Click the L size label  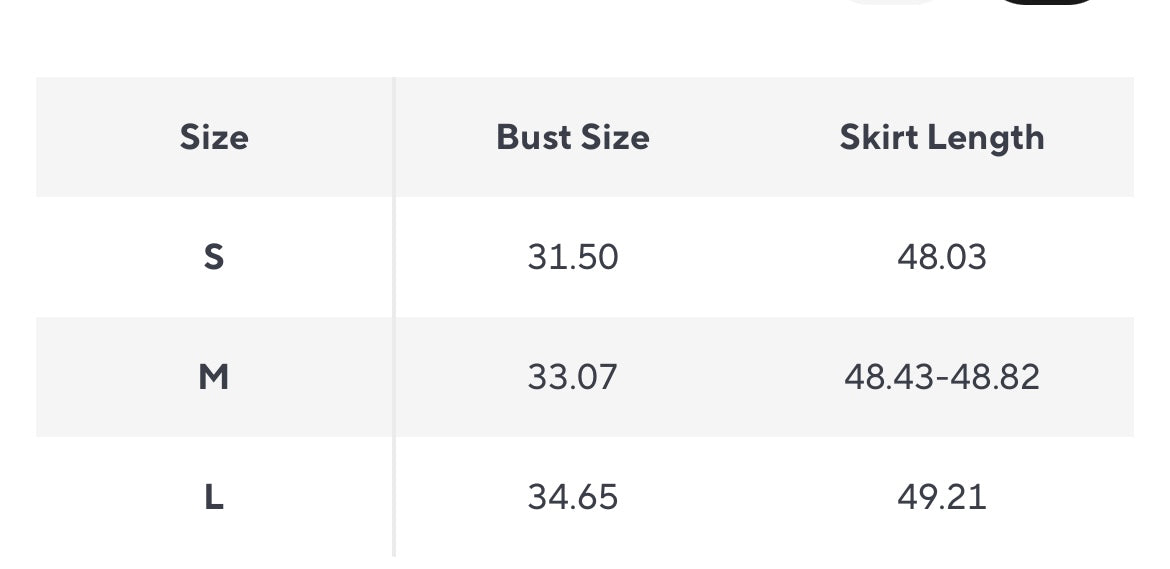point(214,497)
